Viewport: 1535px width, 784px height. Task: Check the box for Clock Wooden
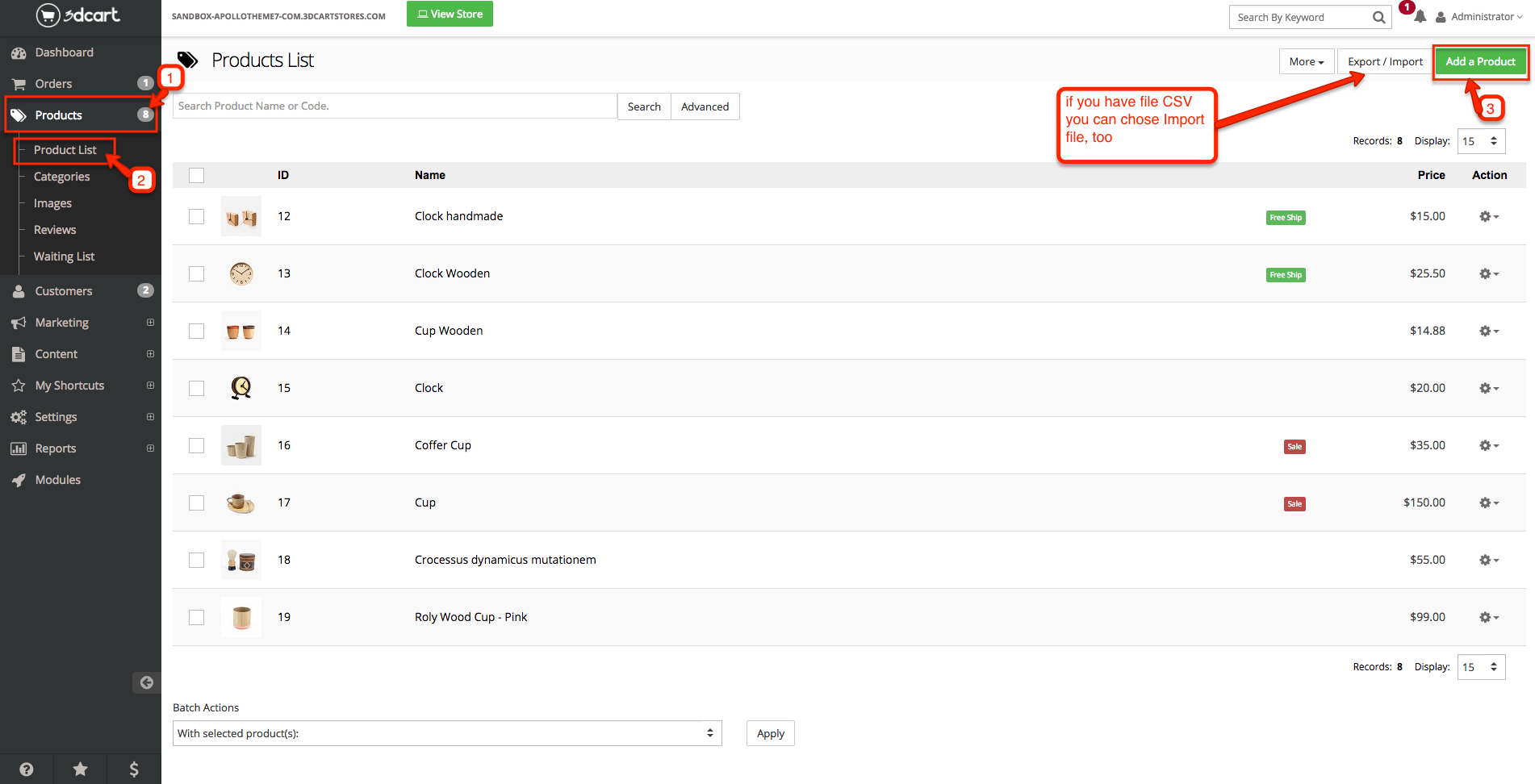[196, 273]
